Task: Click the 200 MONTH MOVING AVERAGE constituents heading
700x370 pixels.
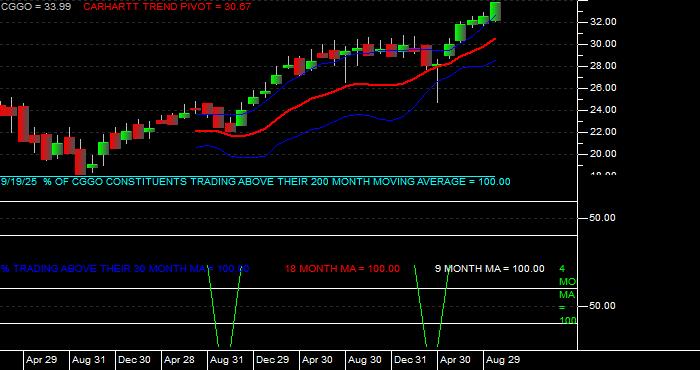Action: [255, 182]
